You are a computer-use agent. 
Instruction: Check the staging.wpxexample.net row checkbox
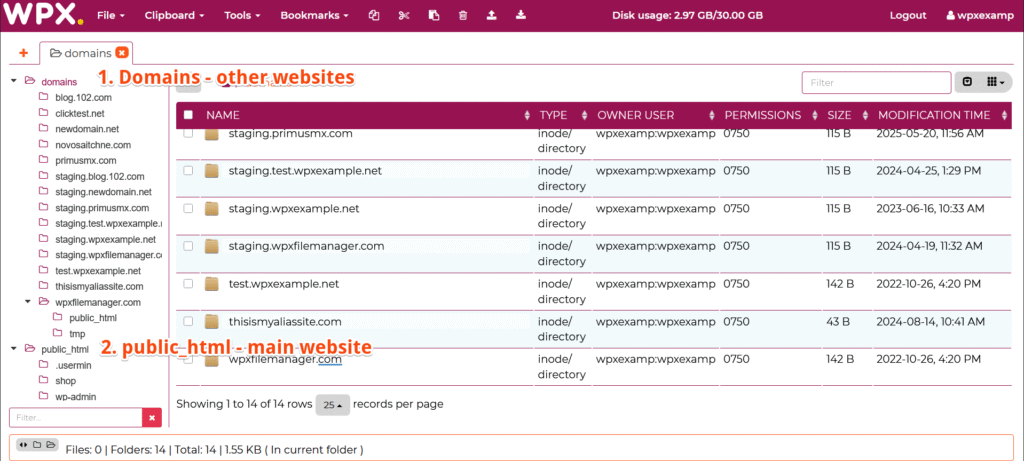[188, 208]
